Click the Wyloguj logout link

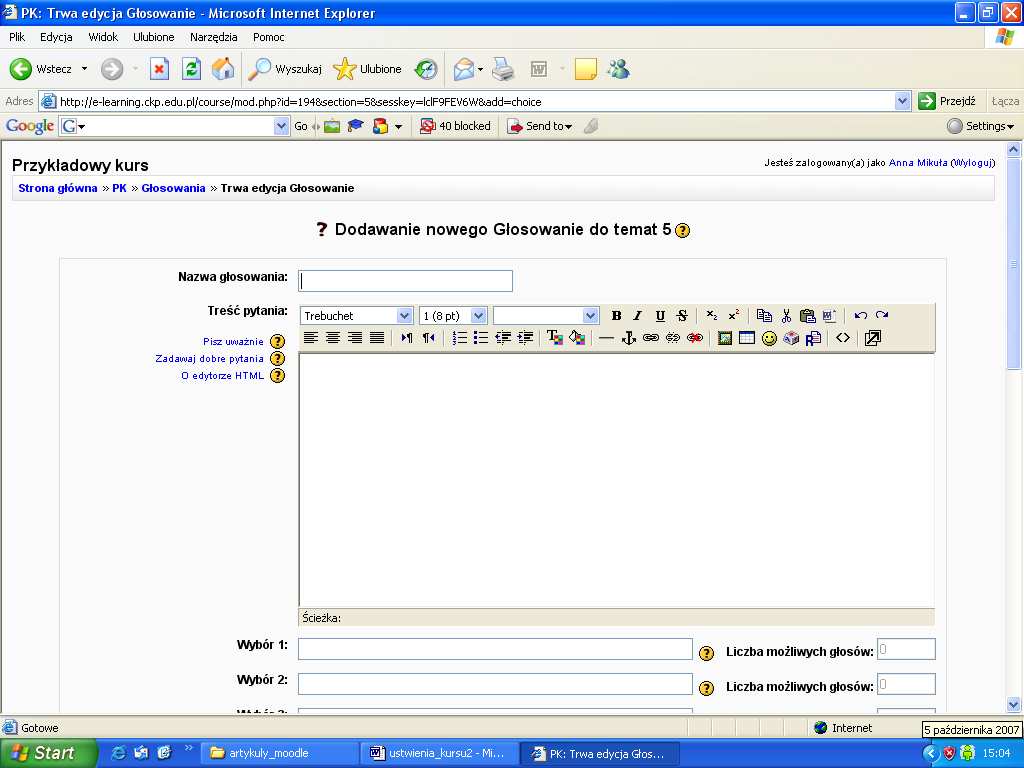pyautogui.click(x=973, y=163)
